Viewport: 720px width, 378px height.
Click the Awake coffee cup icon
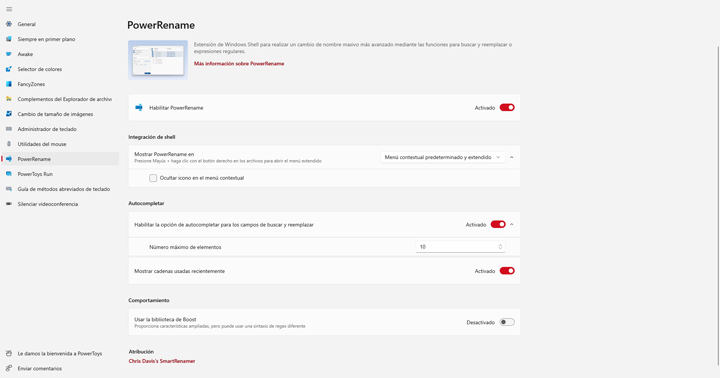coord(9,54)
